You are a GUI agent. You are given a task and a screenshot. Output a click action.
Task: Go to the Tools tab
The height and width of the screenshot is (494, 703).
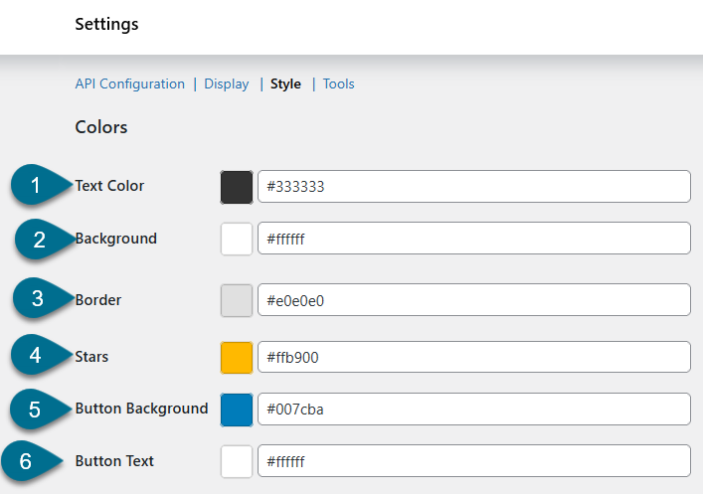[338, 84]
